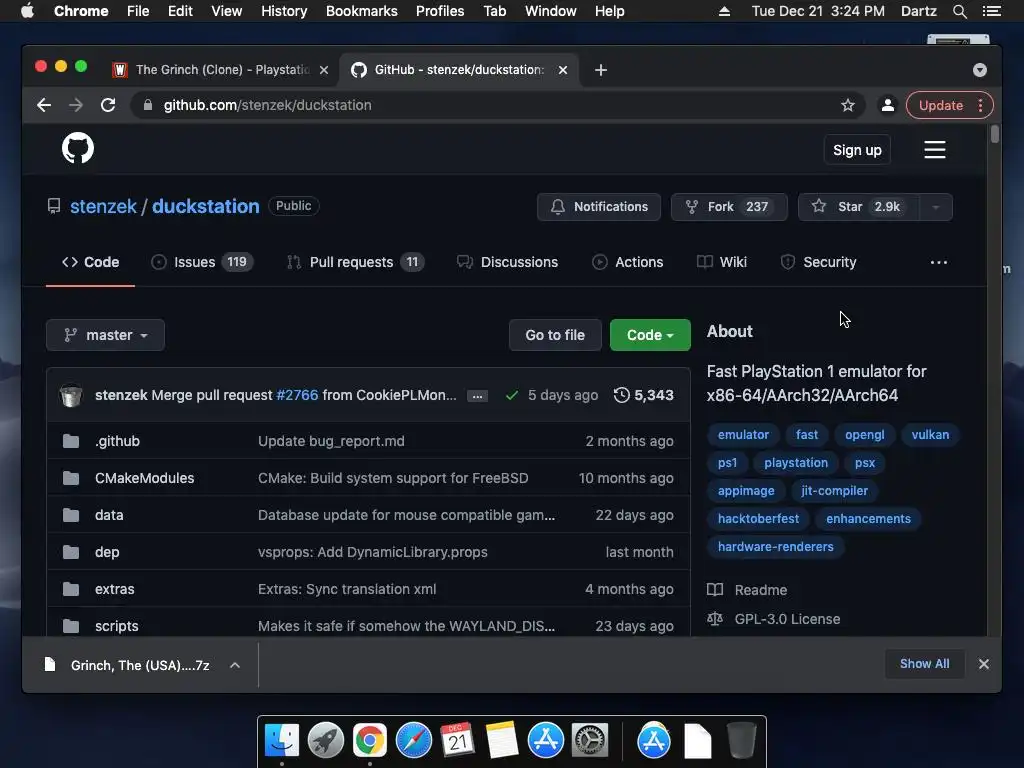Open the Actions tab
The image size is (1024, 768).
point(627,262)
